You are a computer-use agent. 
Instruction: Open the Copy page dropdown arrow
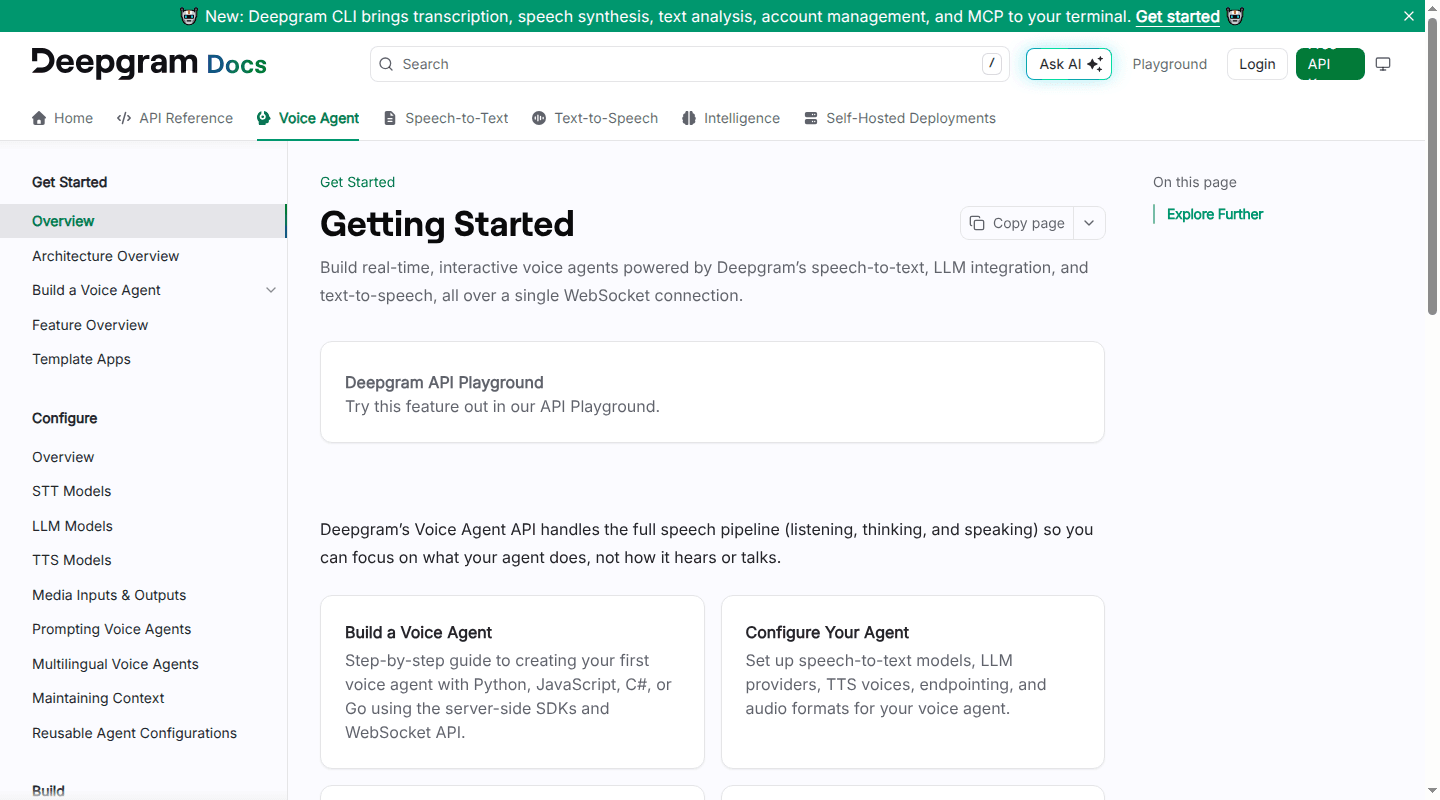coord(1090,223)
